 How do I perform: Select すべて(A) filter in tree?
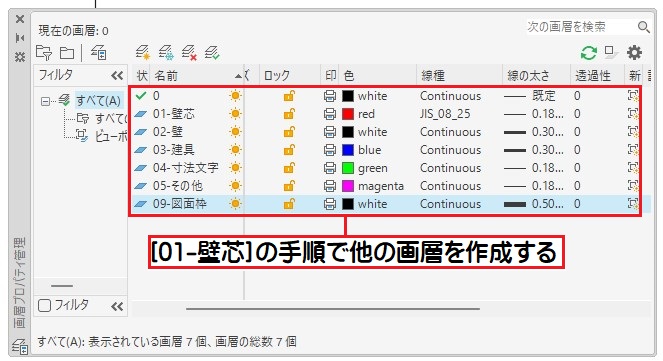click(x=99, y=101)
